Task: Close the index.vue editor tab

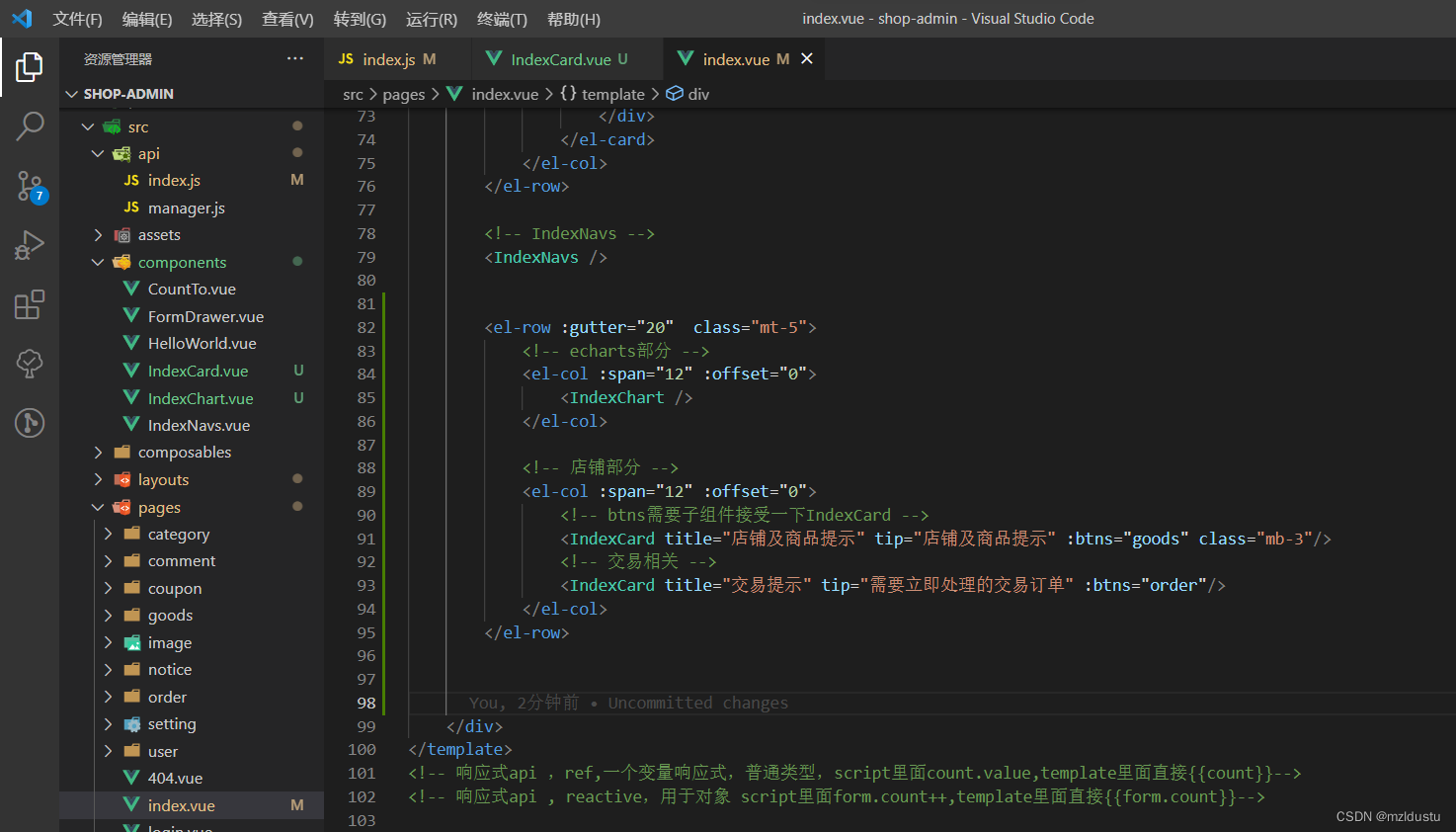Action: pyautogui.click(x=807, y=59)
